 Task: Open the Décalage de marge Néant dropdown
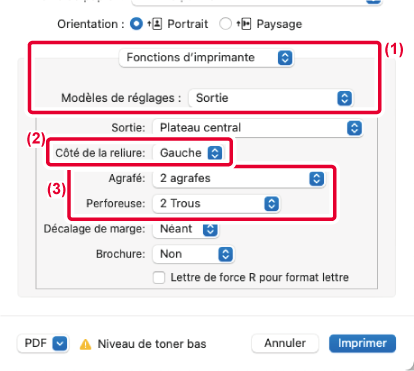pyautogui.click(x=185, y=229)
